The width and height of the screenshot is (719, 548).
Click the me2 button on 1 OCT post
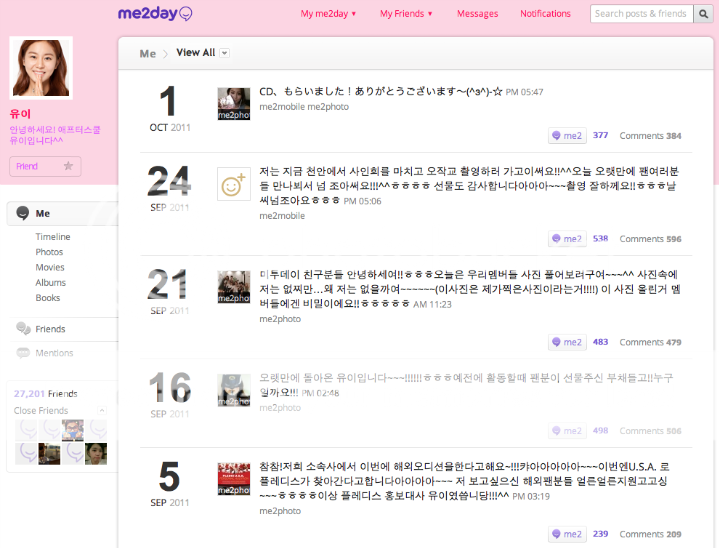tap(567, 136)
